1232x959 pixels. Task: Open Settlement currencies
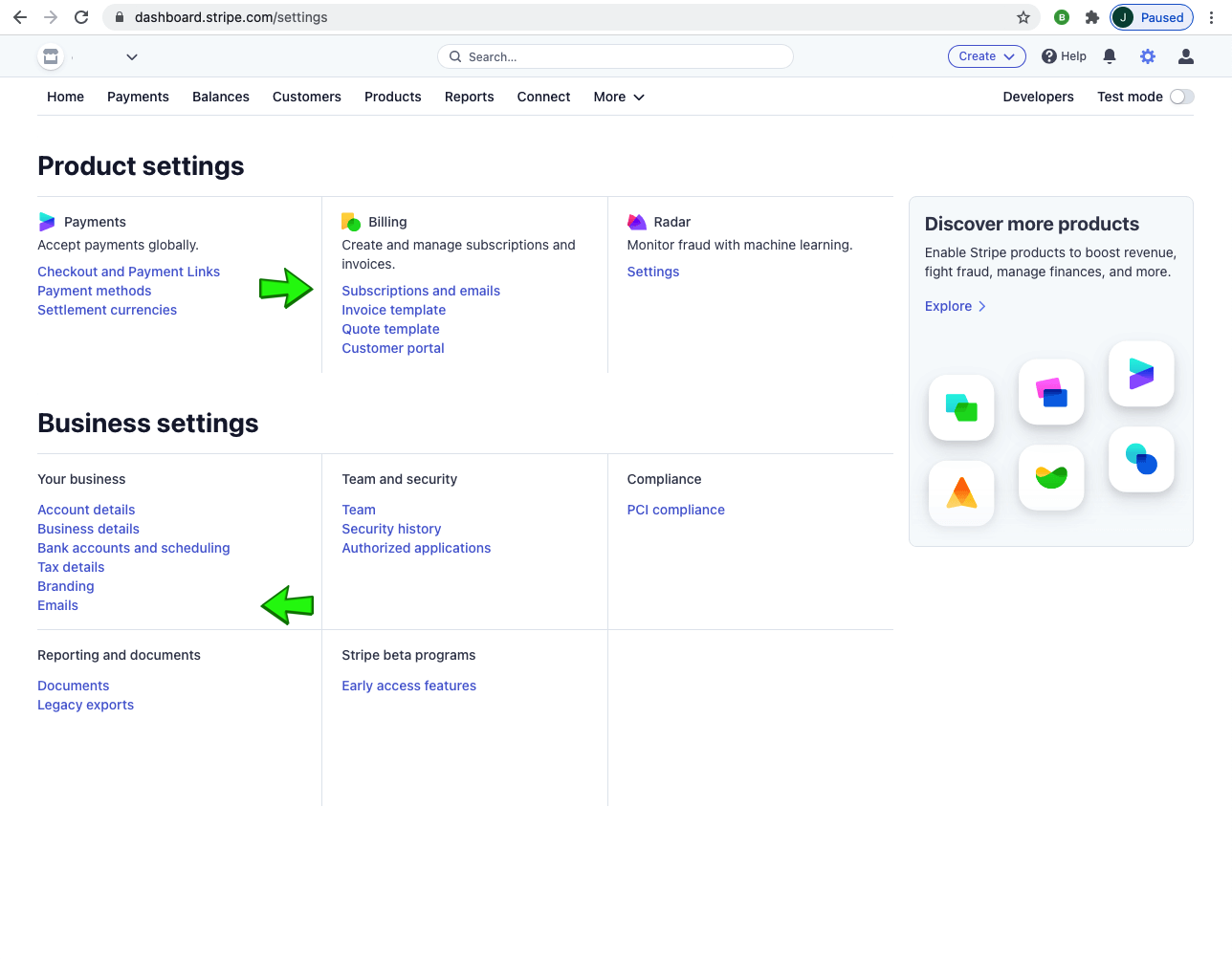pos(107,310)
